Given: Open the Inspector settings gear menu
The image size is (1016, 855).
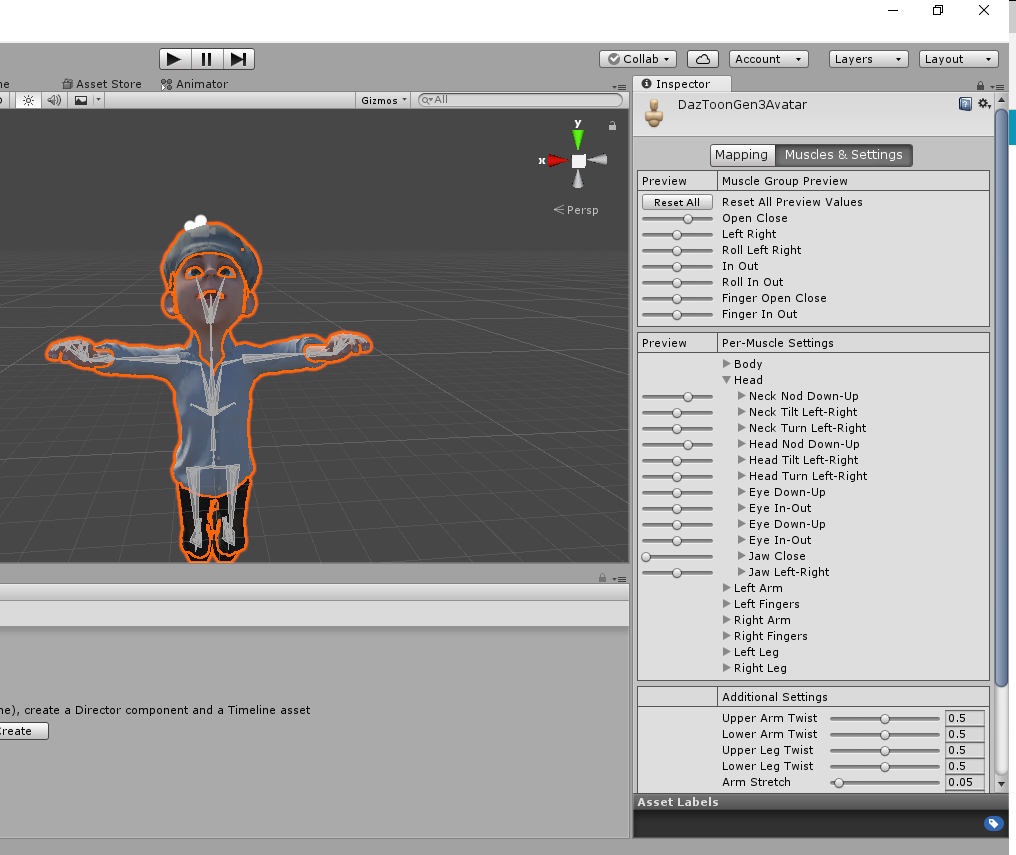Looking at the screenshot, I should click(984, 104).
